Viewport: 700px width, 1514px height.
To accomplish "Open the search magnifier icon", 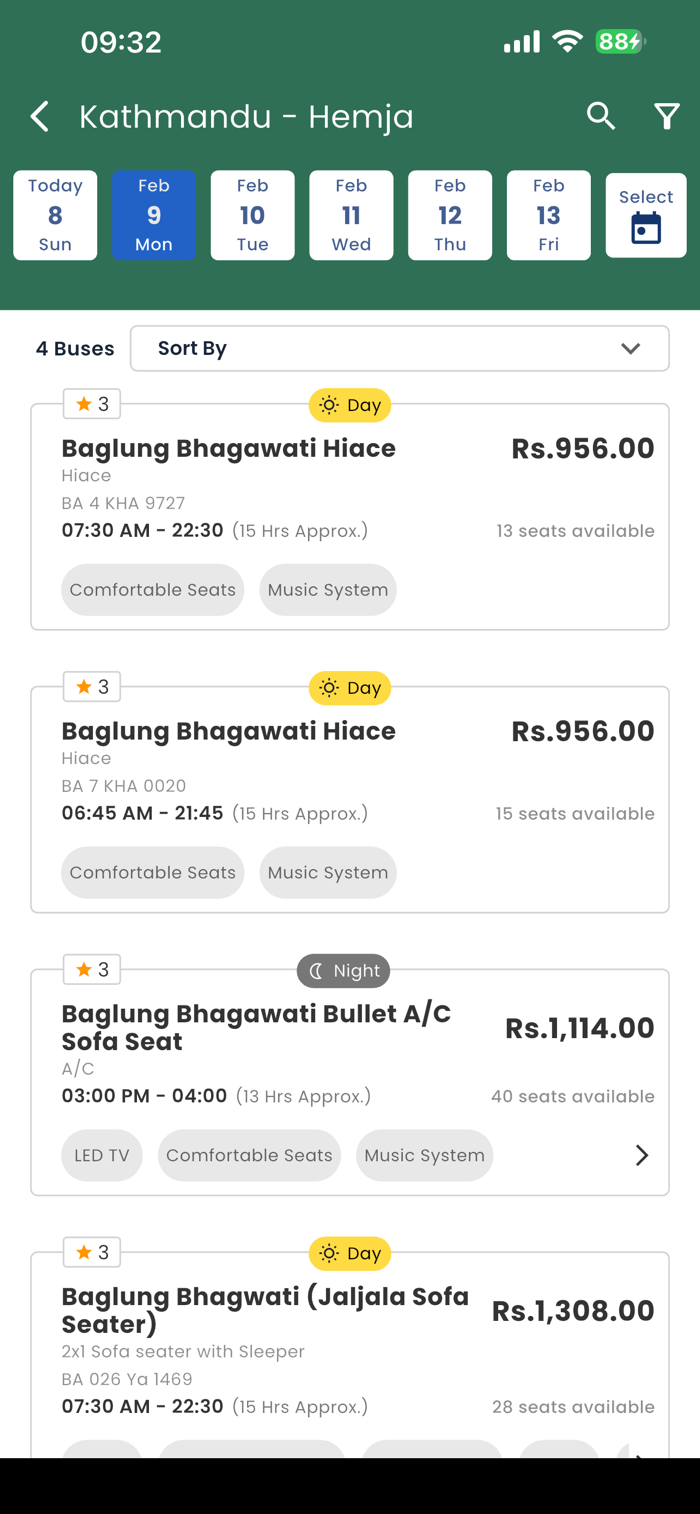I will tap(600, 116).
